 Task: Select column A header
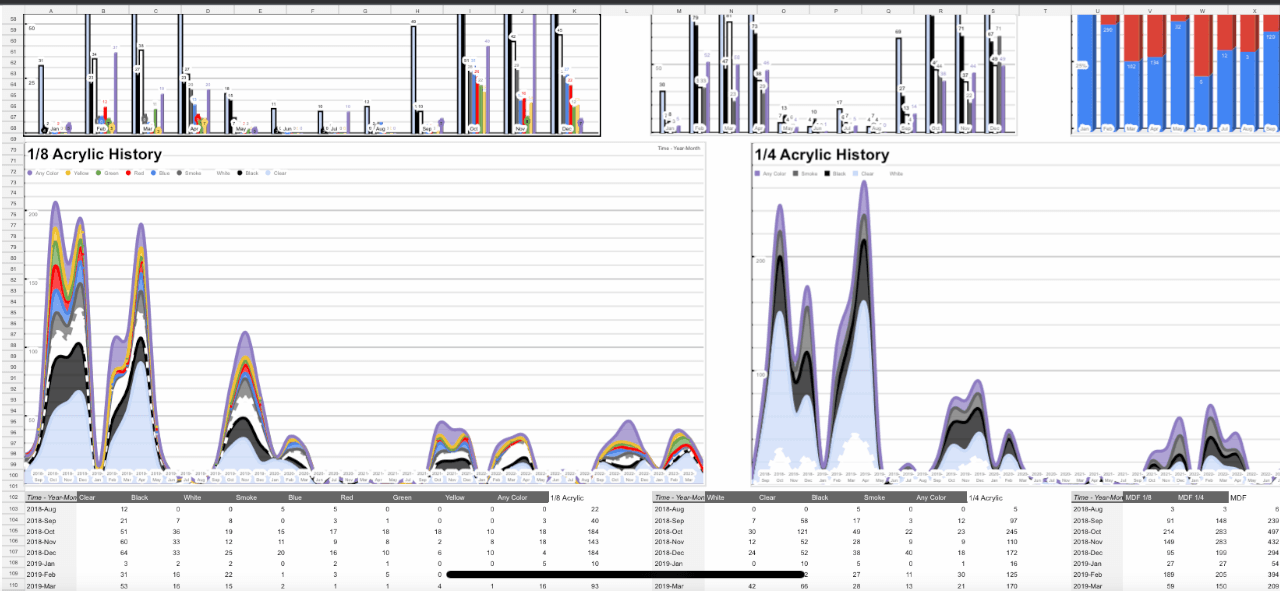(x=50, y=10)
